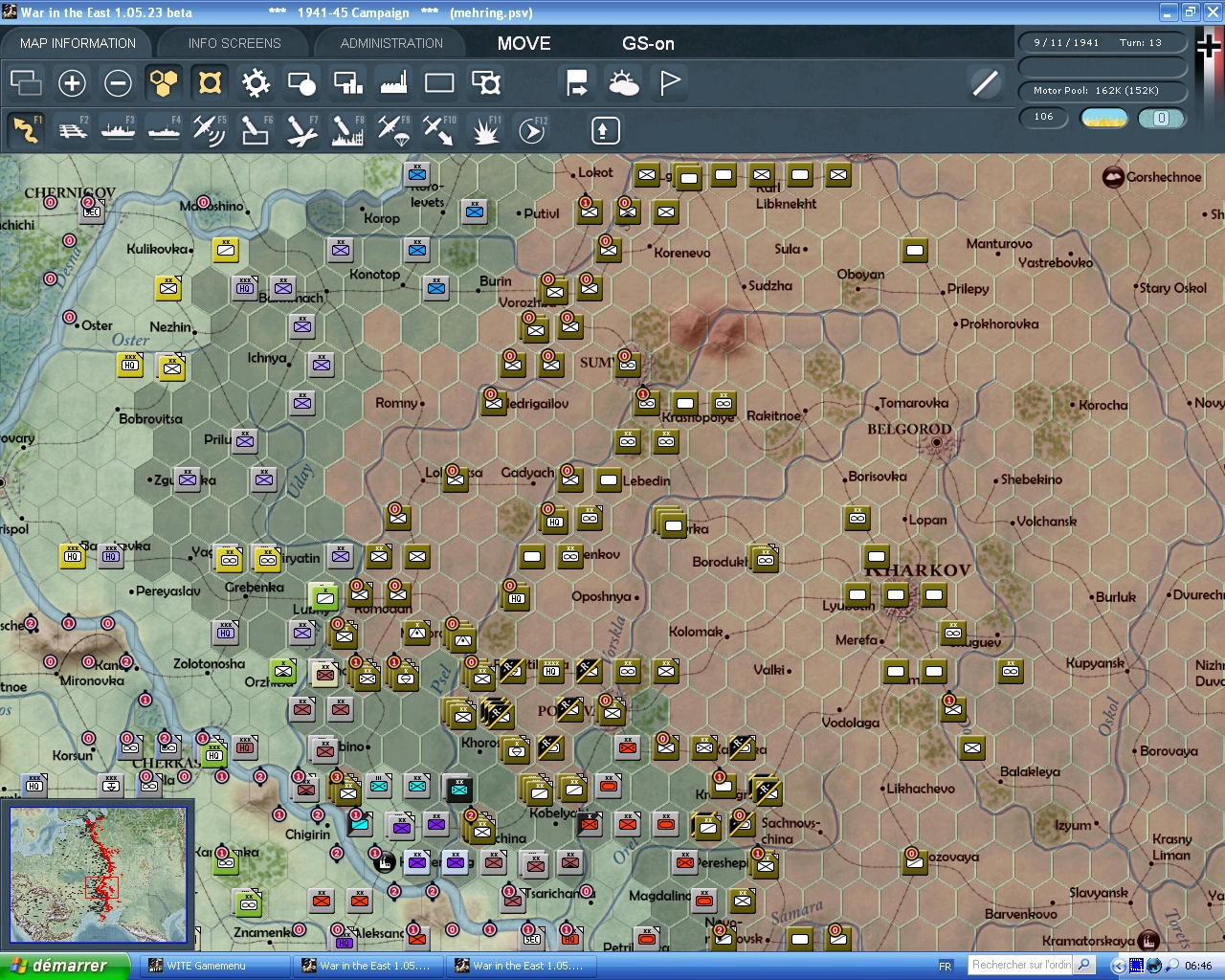Open the ADMINISTRATION tab

391,43
